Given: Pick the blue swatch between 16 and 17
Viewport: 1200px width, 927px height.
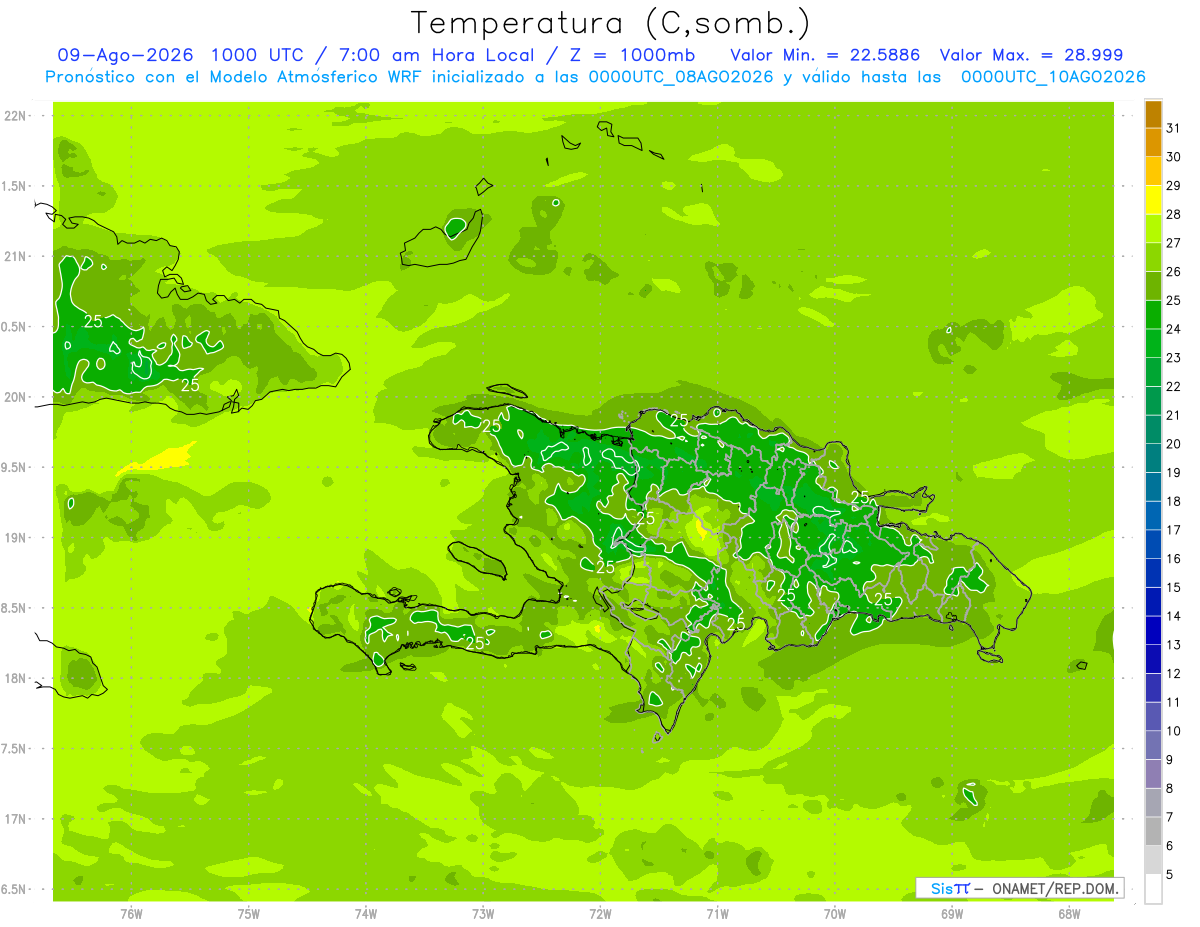Looking at the screenshot, I should [x=1154, y=544].
